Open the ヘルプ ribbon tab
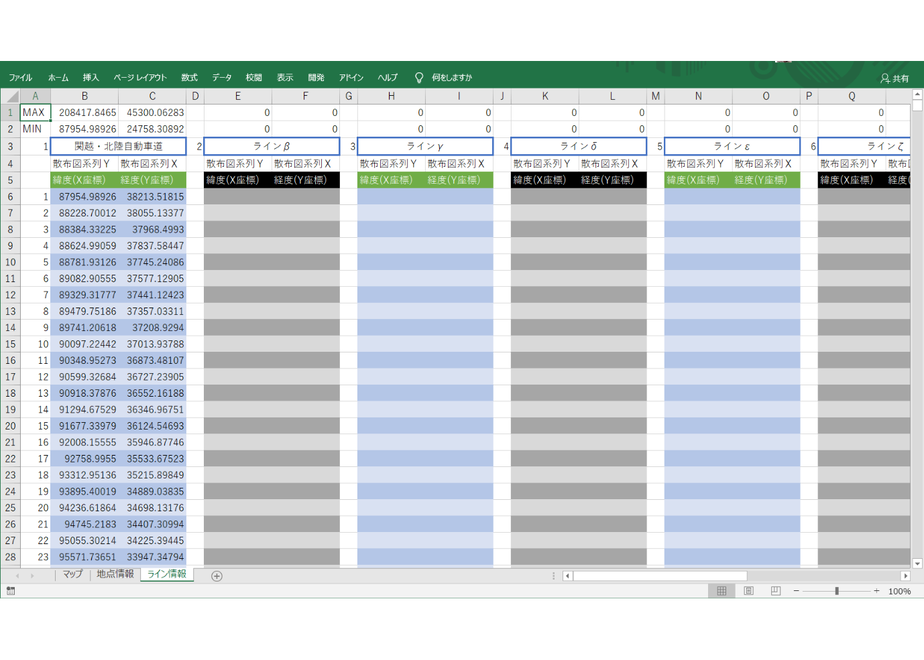 388,77
